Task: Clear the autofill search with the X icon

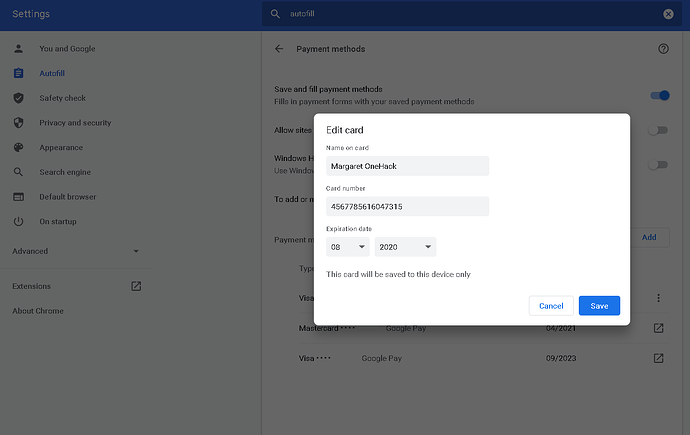Action: coord(668,14)
